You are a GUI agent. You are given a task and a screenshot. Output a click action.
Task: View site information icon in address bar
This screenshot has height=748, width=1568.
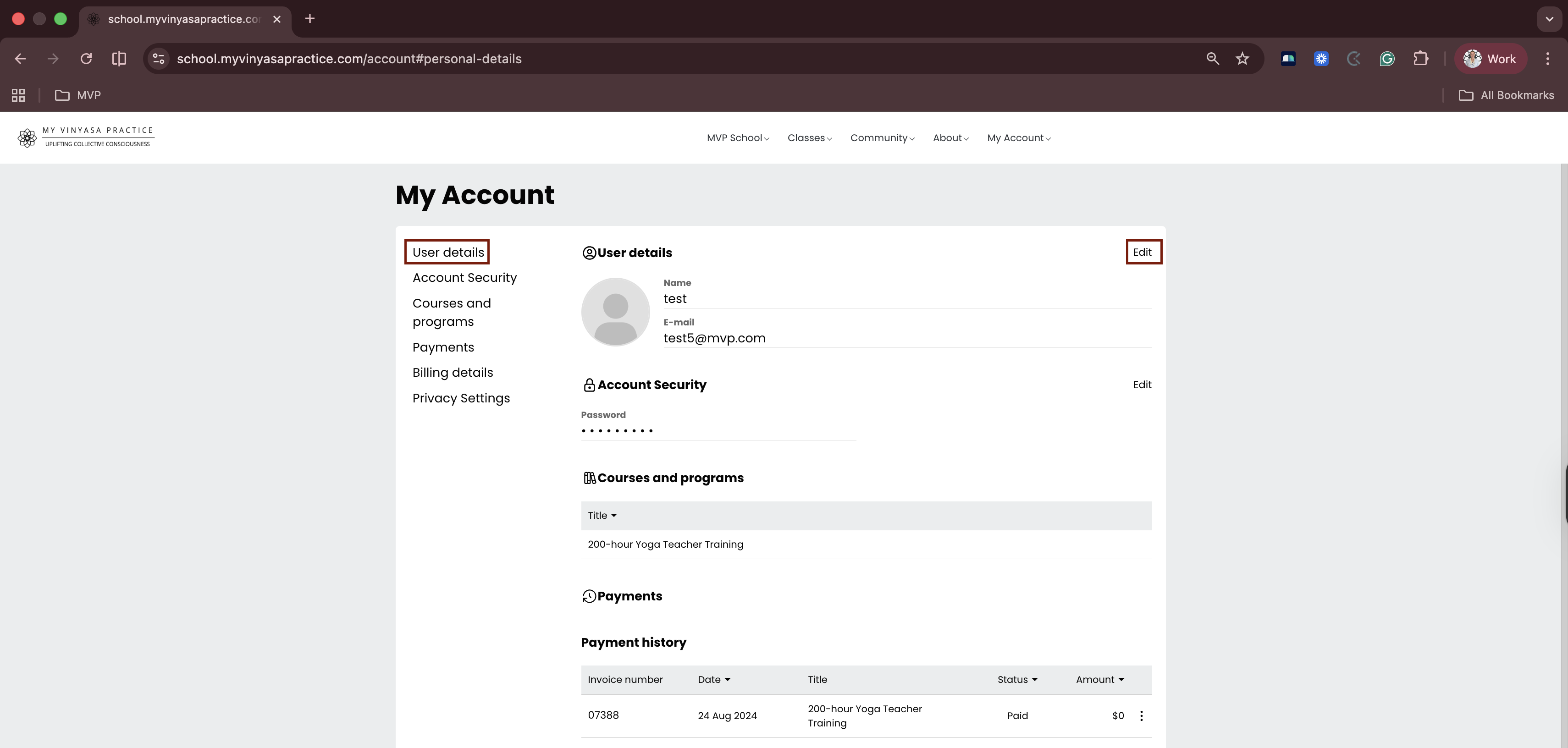(x=158, y=58)
